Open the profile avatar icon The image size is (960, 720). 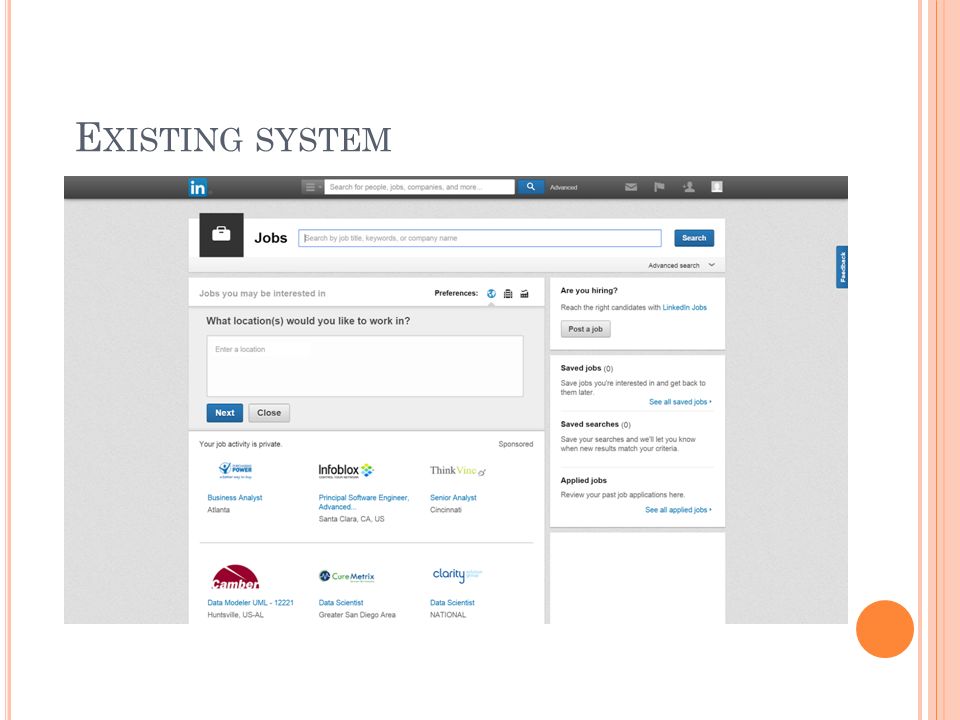click(x=717, y=187)
